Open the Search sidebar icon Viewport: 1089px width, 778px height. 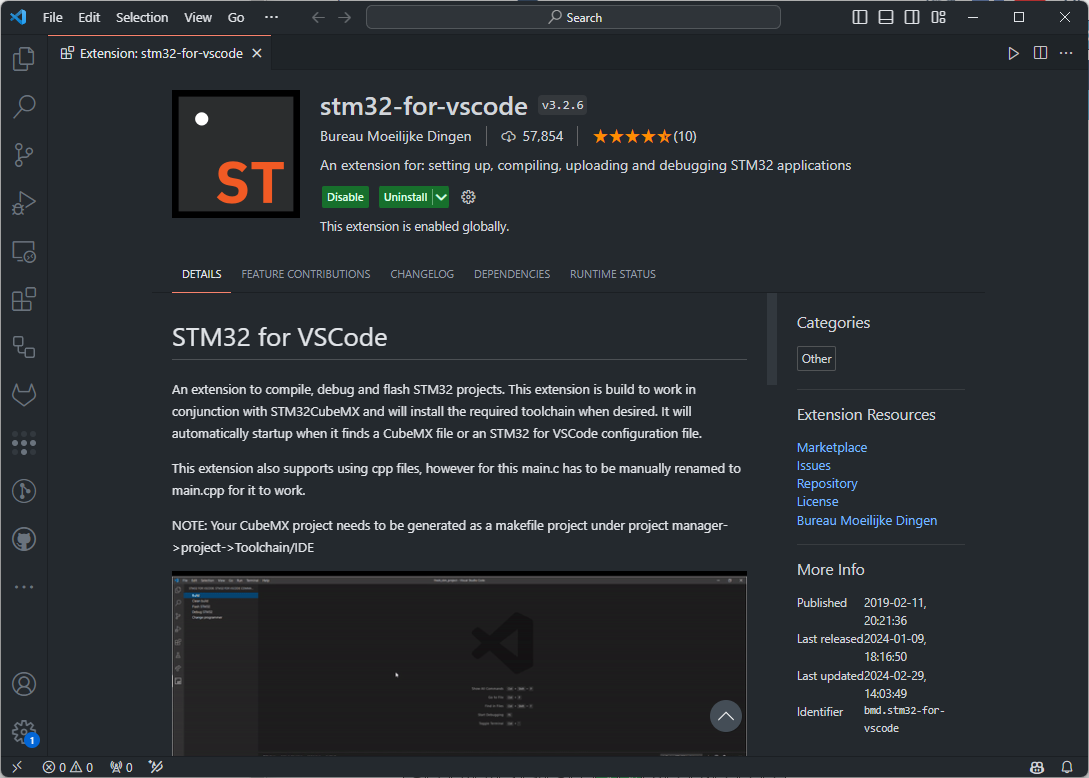[24, 106]
